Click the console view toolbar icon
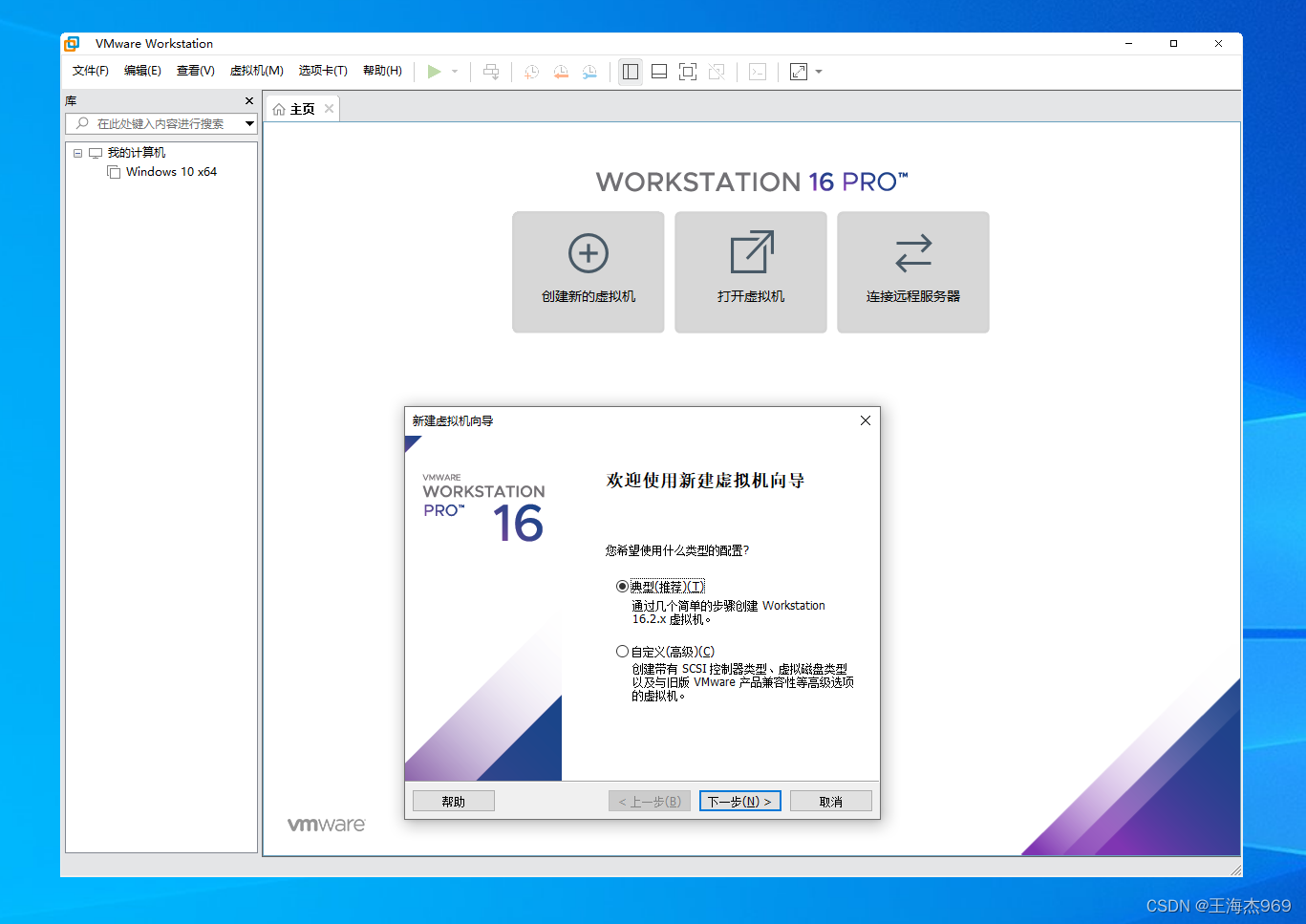This screenshot has height=924, width=1306. [758, 72]
